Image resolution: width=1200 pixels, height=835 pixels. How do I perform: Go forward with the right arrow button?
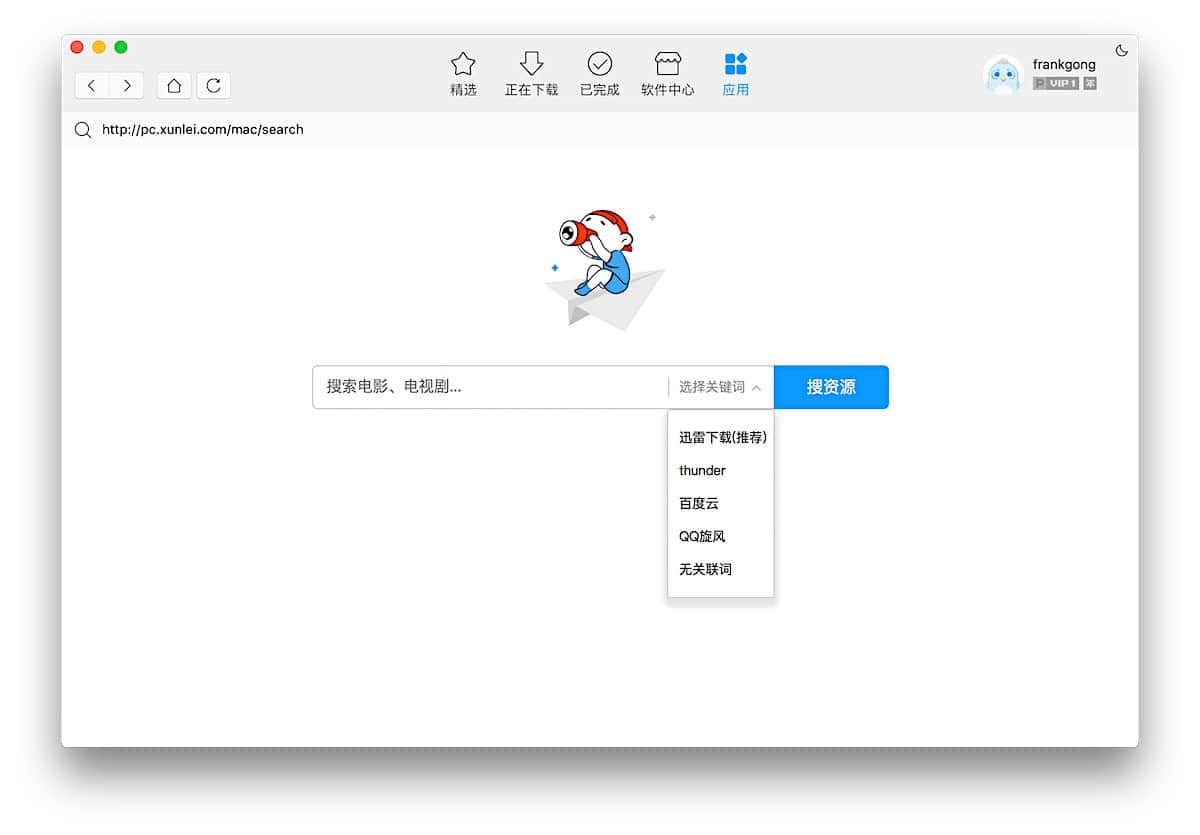point(127,86)
